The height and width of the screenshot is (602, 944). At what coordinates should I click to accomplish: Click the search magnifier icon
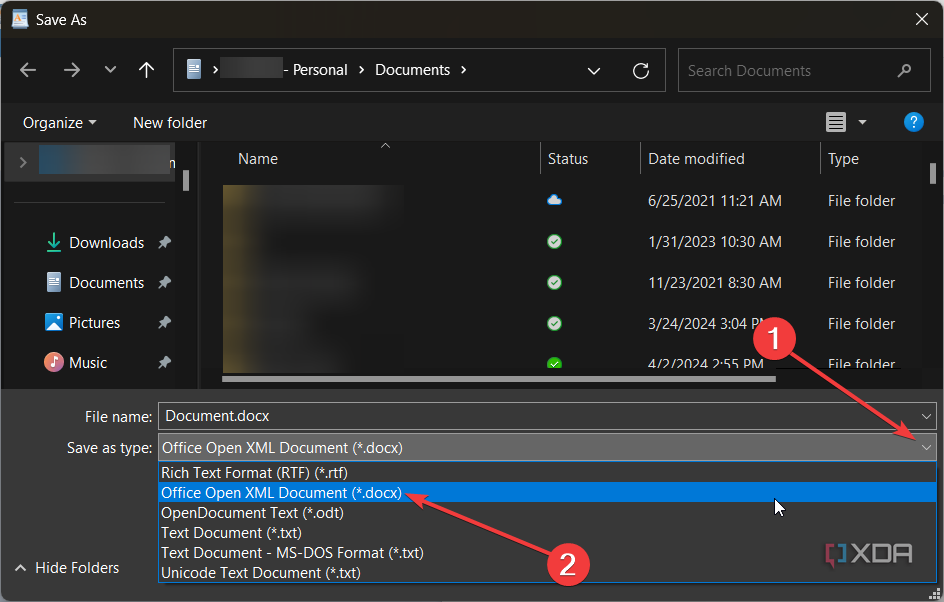pyautogui.click(x=904, y=70)
